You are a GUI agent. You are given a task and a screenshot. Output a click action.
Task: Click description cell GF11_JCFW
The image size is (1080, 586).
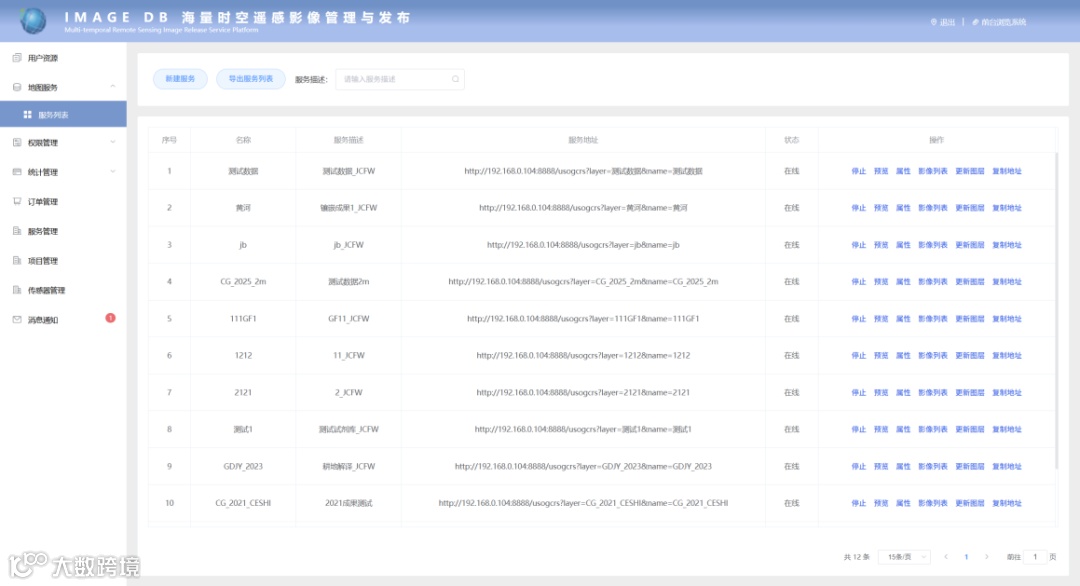pos(349,319)
